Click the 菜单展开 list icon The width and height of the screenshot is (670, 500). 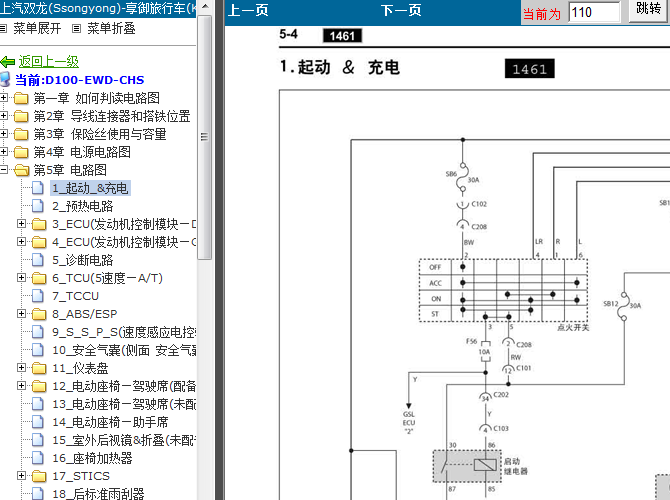(3, 29)
